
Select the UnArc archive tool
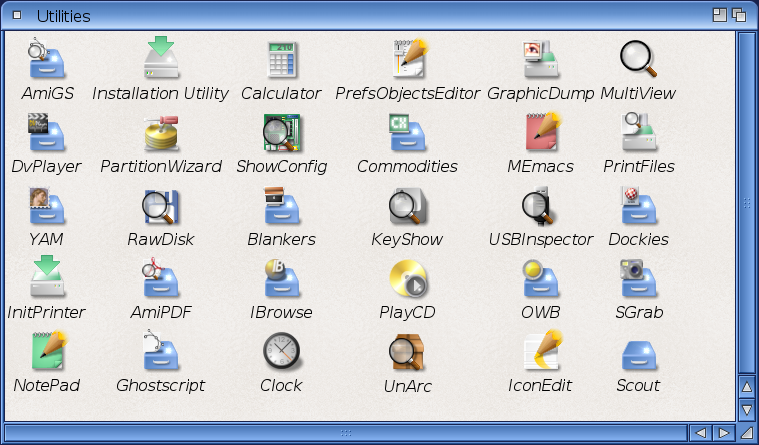tap(407, 354)
